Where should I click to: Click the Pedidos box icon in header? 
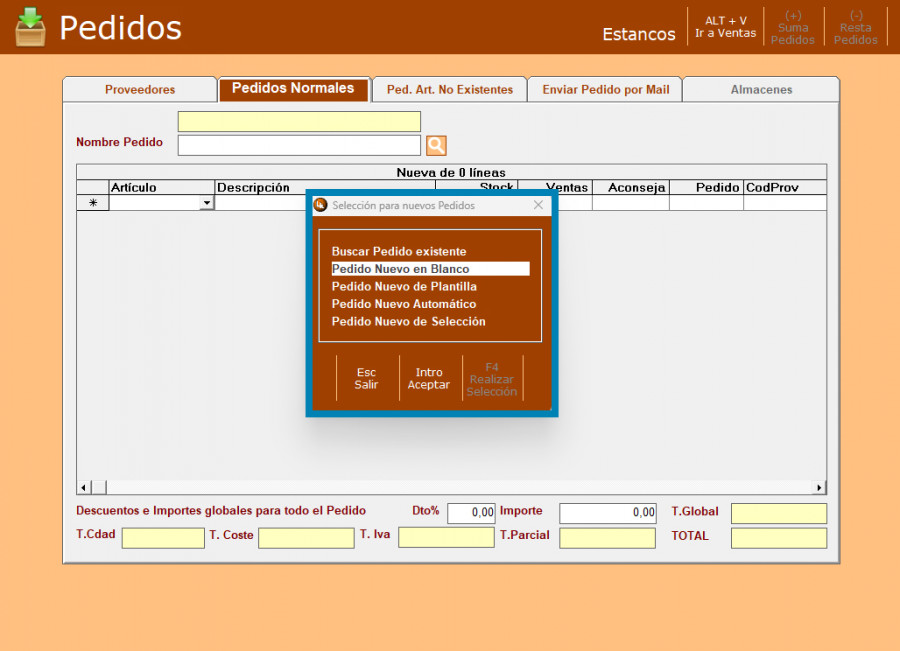31,27
